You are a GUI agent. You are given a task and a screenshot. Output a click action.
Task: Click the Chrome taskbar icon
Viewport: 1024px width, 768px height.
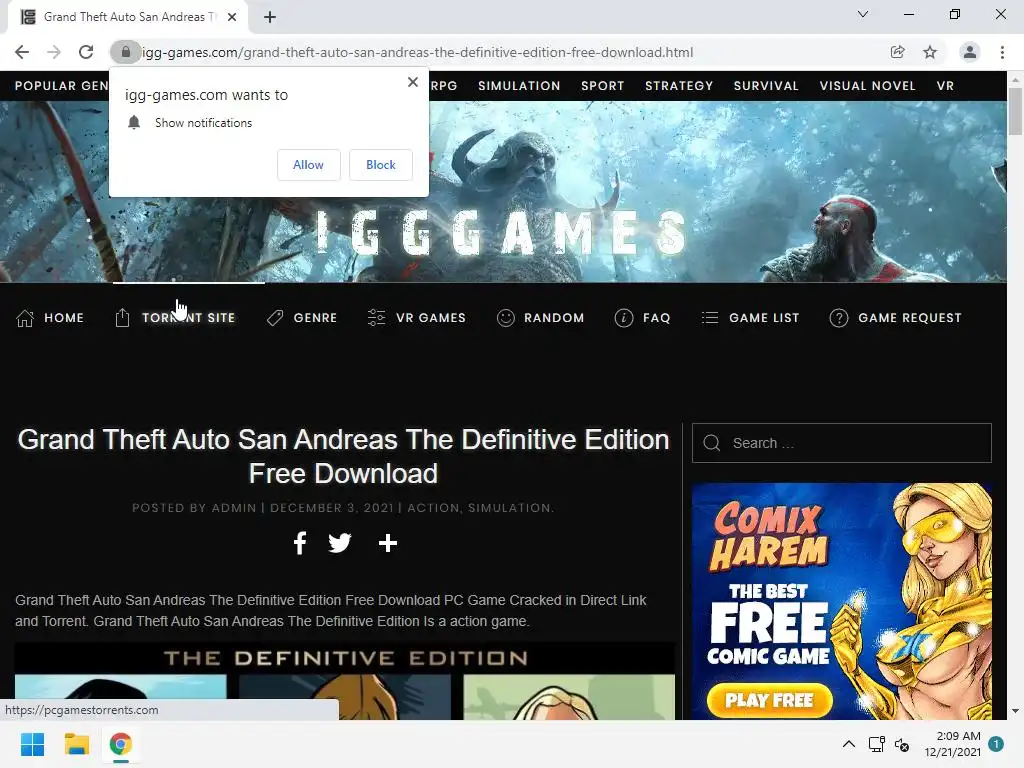pos(120,744)
